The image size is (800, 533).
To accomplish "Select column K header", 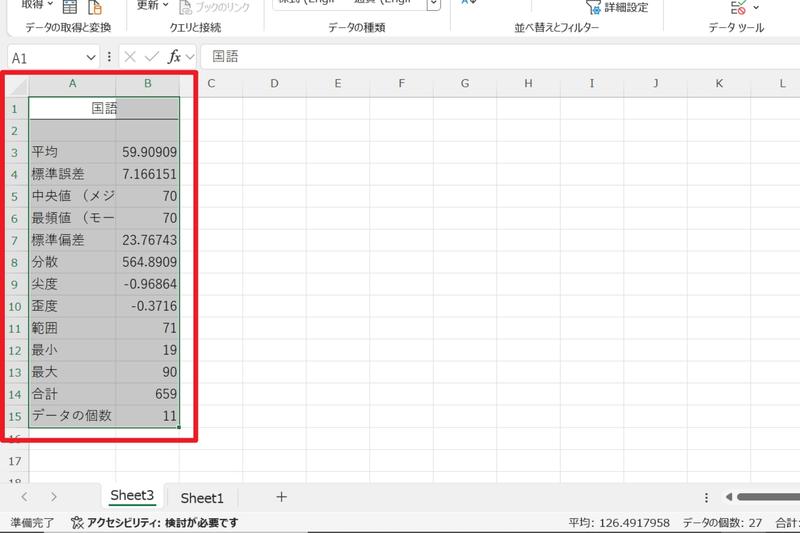I will 719,84.
